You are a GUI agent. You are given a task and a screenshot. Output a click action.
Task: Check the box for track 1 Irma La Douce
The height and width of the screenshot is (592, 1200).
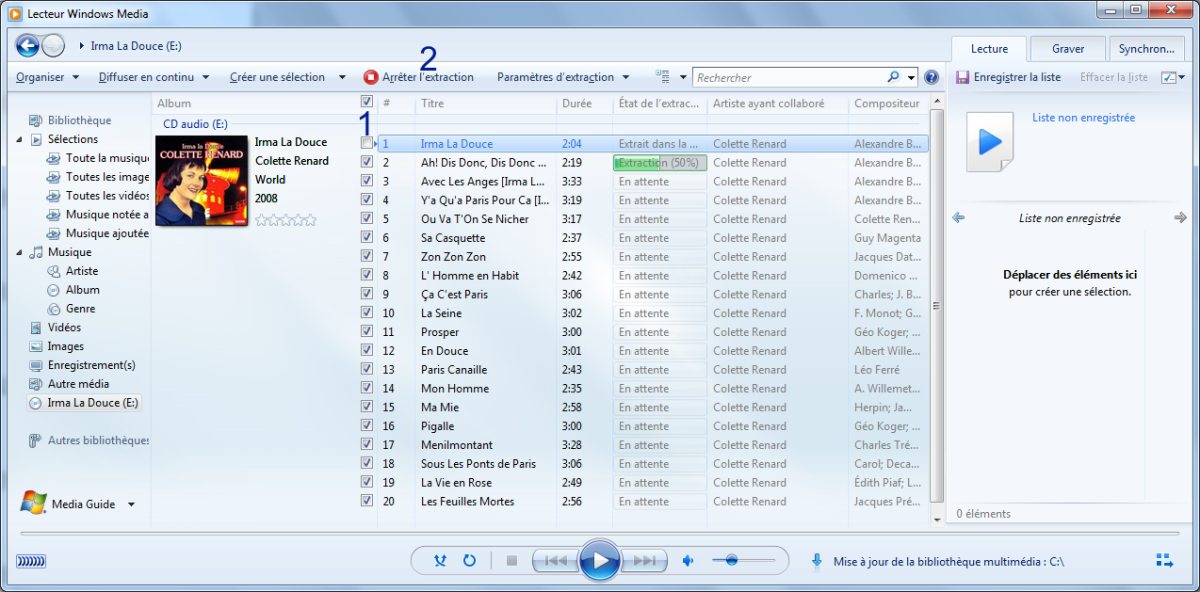367,144
